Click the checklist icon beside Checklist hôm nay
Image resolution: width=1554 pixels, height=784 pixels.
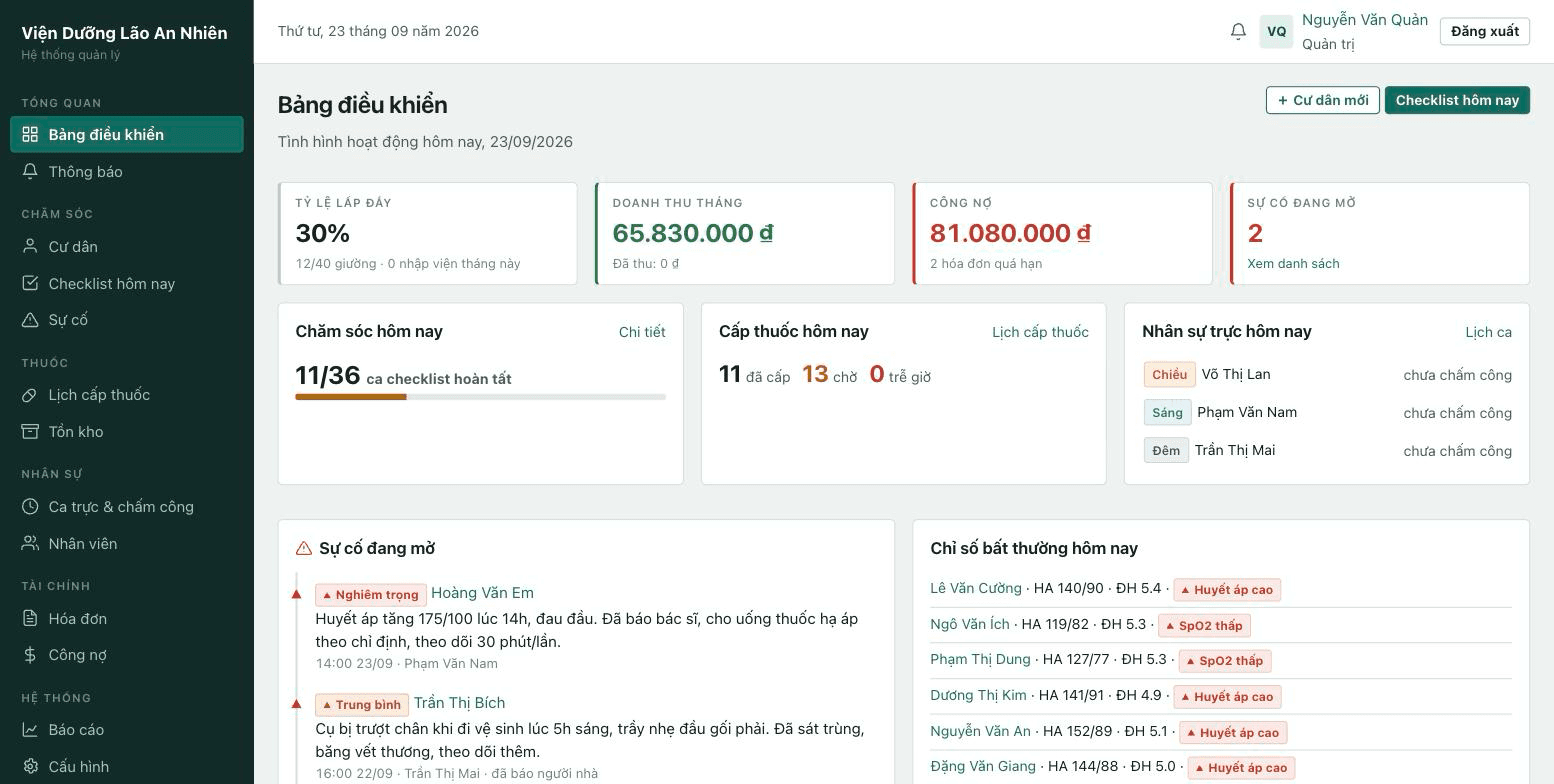coord(30,283)
